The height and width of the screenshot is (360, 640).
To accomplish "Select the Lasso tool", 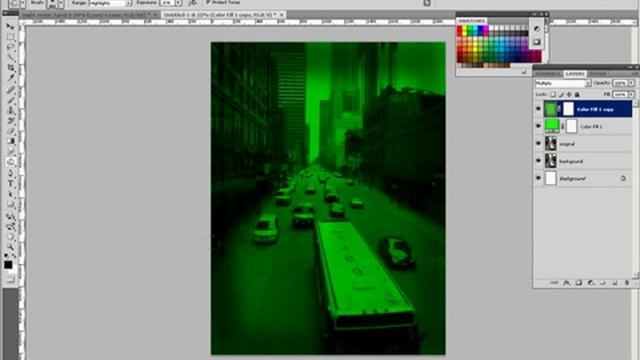I will point(11,47).
